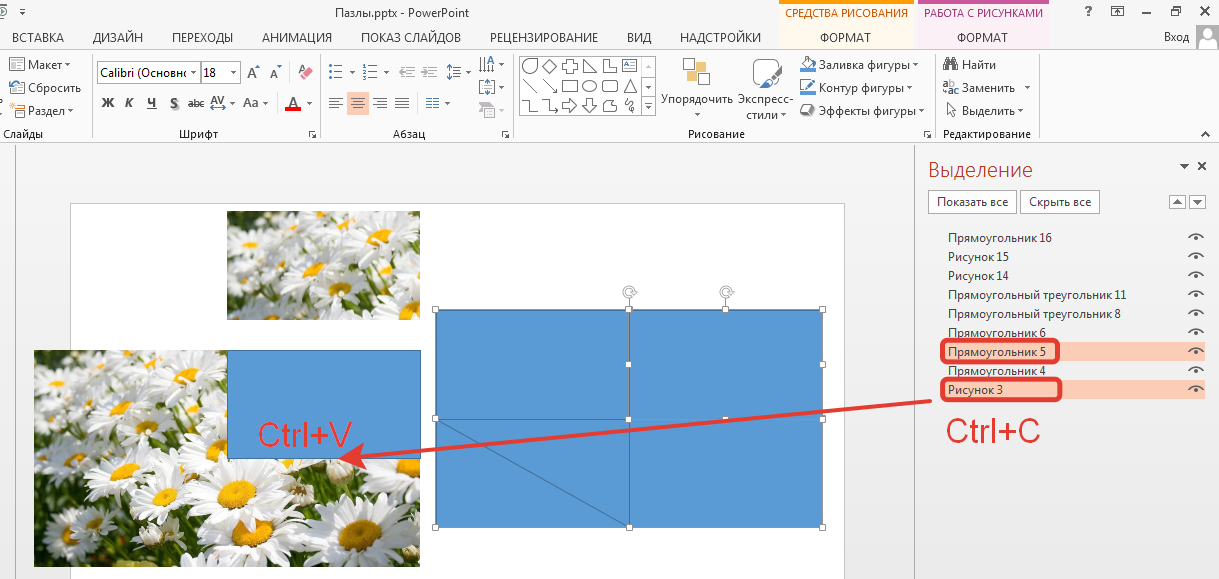Click Сбросить reset slide button

[x=45, y=88]
